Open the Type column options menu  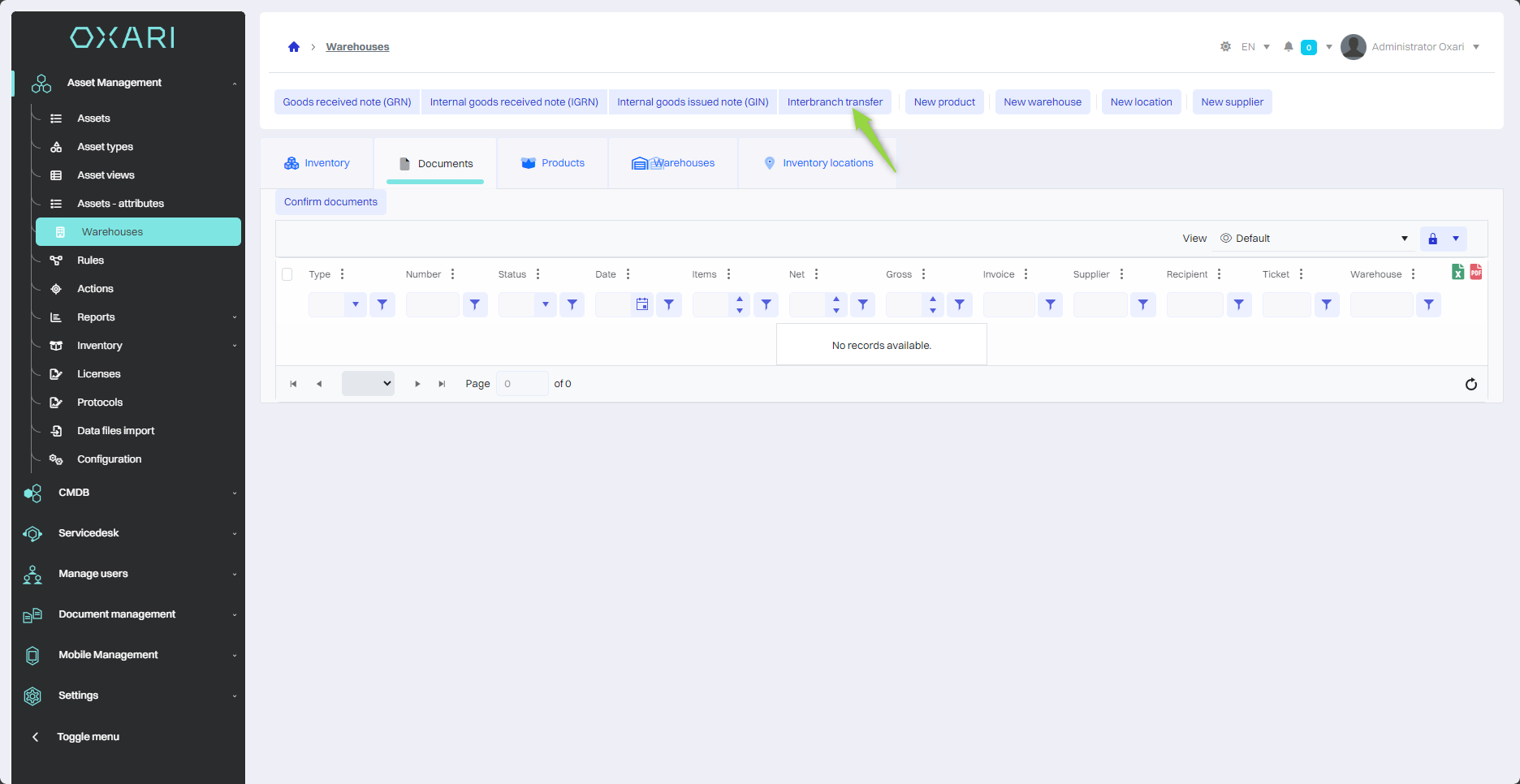343,274
